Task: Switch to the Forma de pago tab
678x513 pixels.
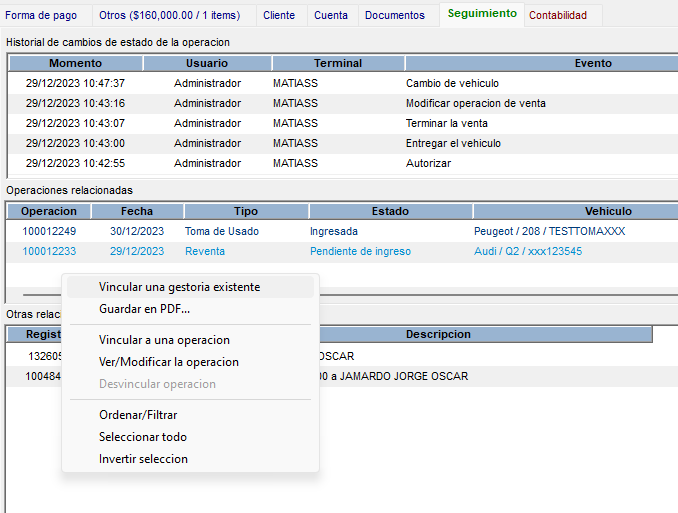Action: [41, 15]
